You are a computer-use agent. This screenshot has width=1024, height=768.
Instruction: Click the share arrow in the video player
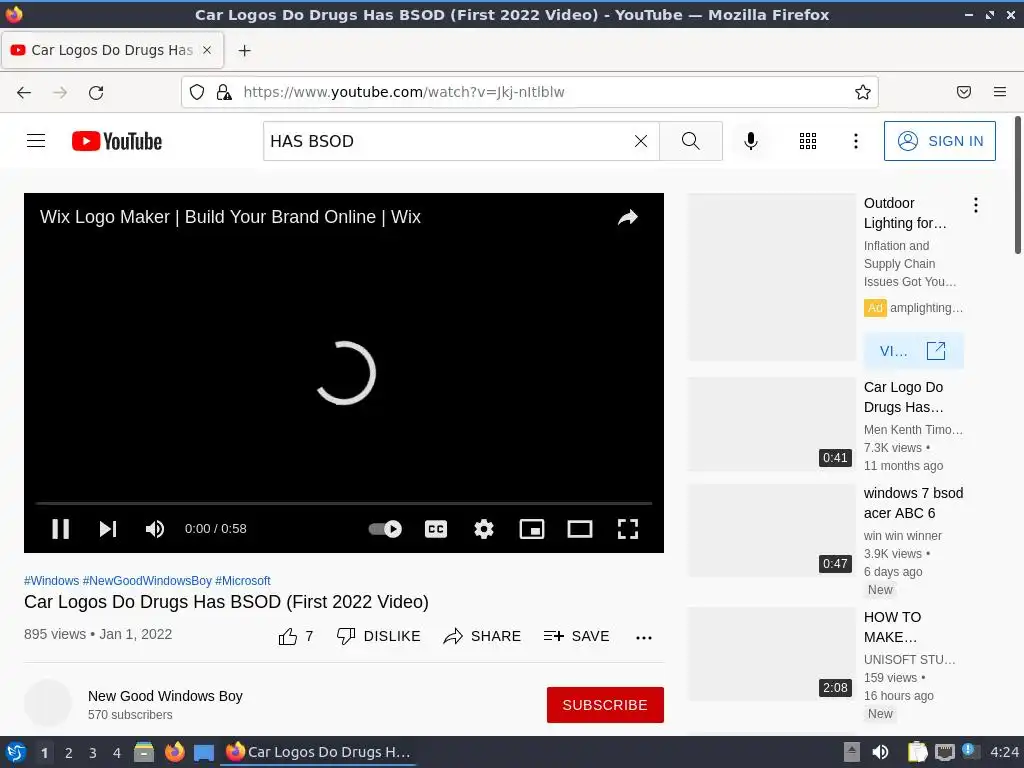[628, 217]
